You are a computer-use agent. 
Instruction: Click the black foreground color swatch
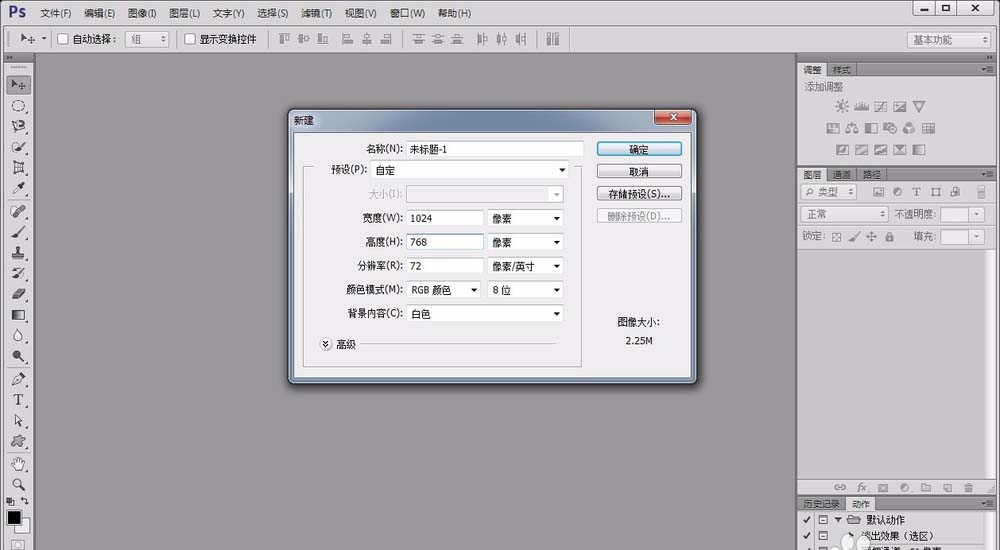click(x=14, y=517)
